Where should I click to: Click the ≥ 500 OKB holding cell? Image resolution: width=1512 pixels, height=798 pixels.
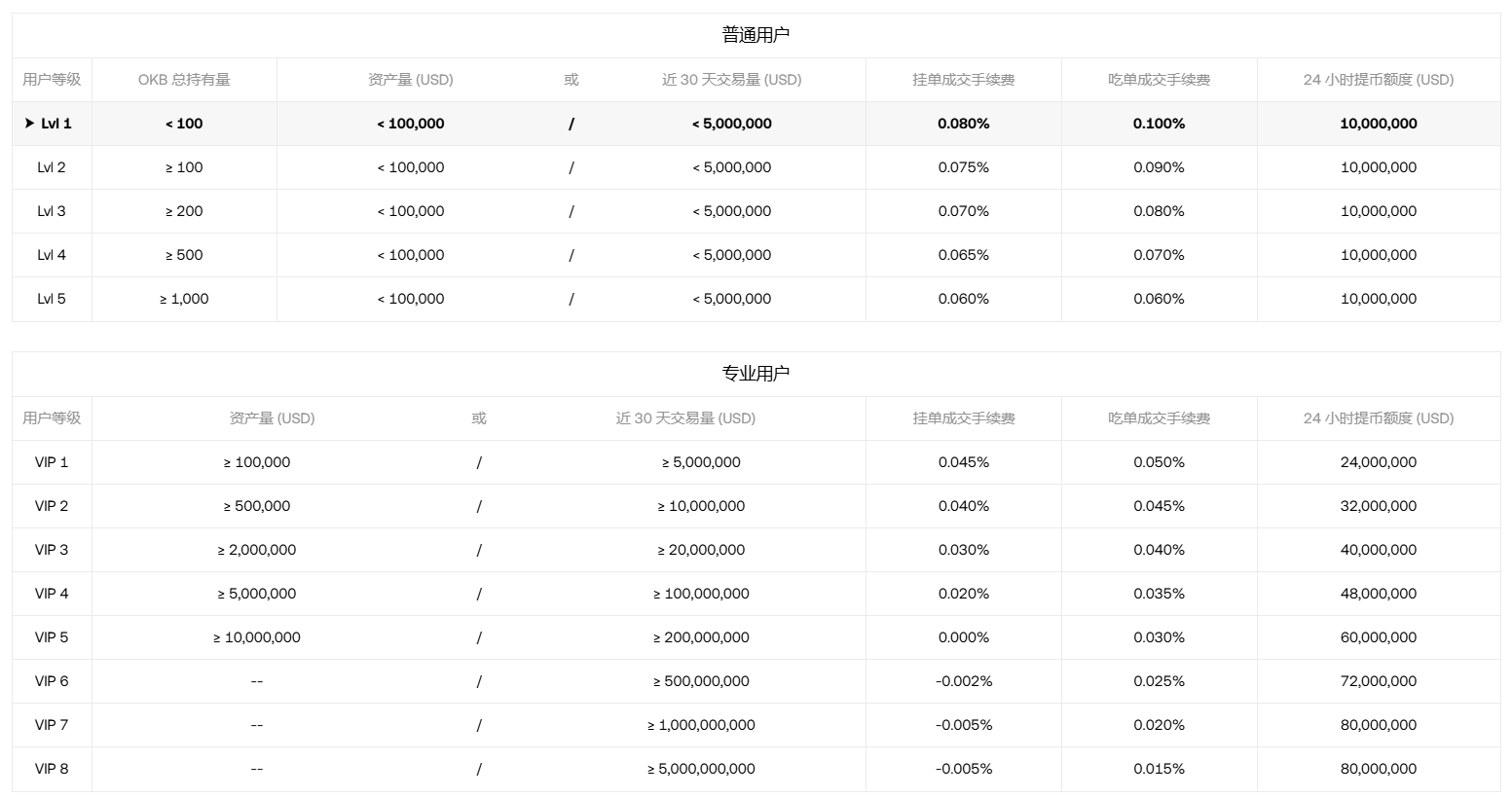click(184, 255)
